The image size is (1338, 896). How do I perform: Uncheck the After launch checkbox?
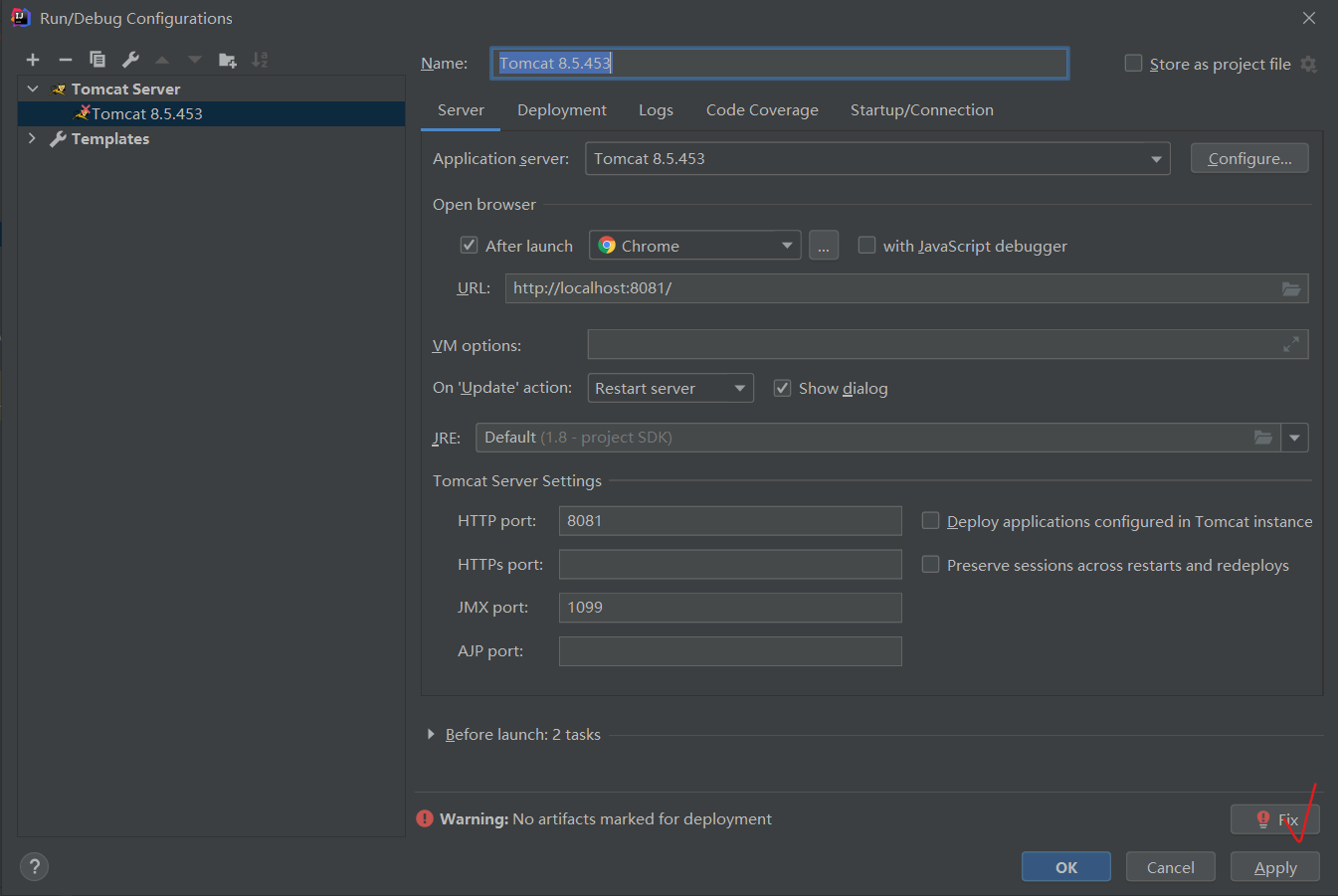[469, 245]
